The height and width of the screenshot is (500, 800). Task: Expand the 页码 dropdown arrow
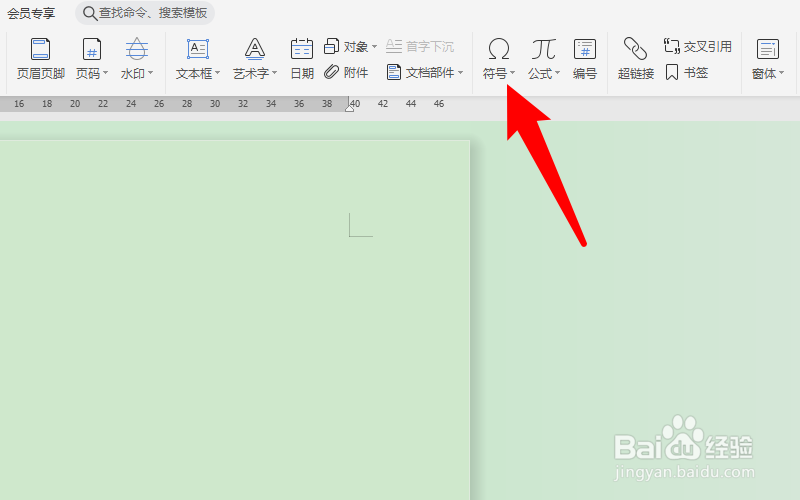pos(106,73)
